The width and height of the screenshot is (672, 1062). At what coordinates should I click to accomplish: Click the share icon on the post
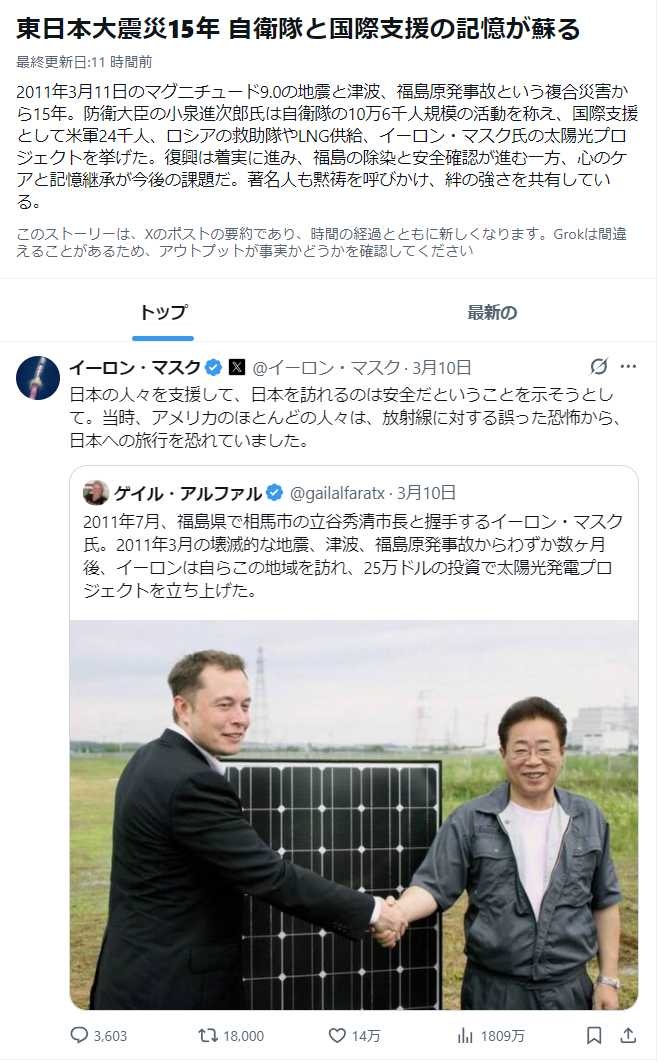coord(628,1035)
